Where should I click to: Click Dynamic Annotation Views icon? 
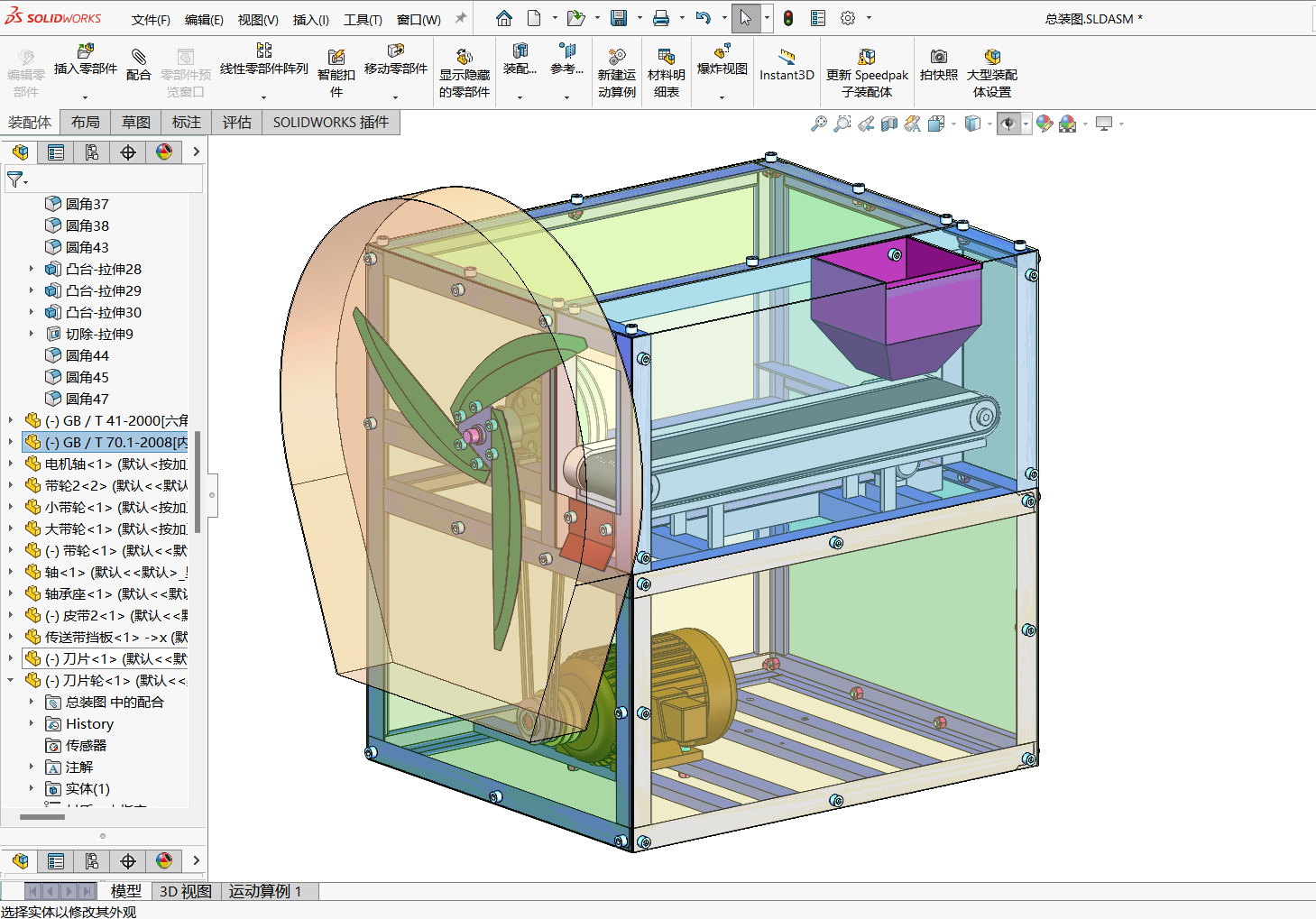tap(913, 124)
